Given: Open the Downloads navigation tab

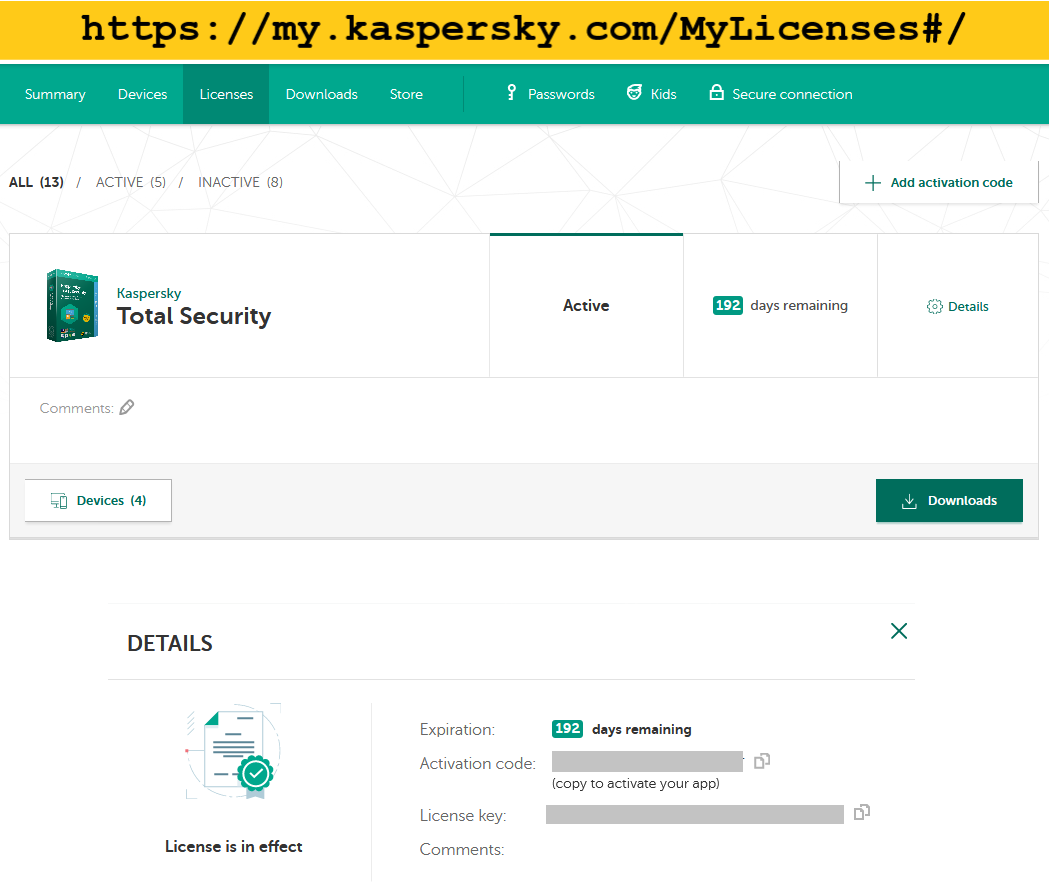Looking at the screenshot, I should pos(322,94).
